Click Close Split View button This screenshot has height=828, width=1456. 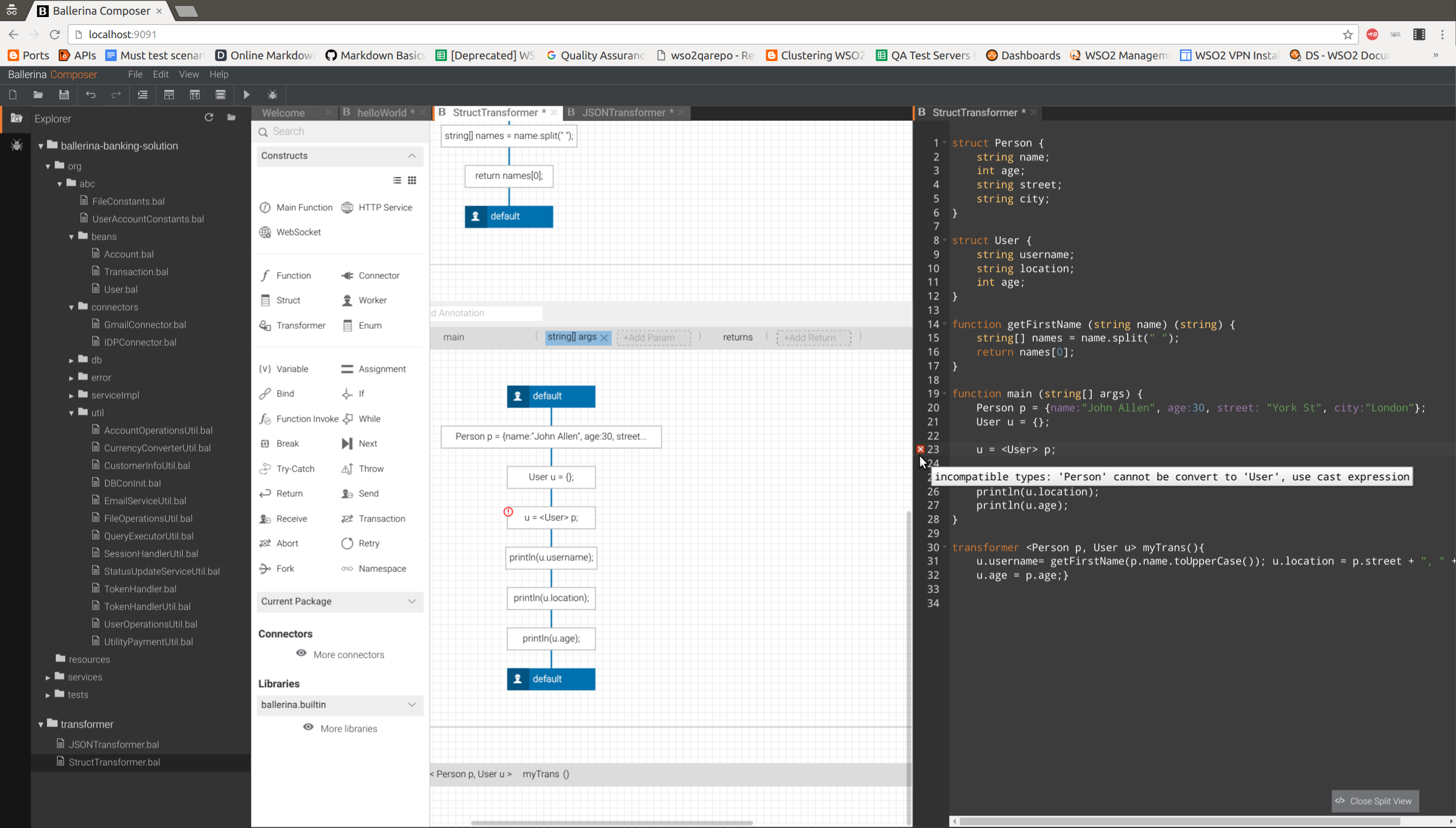pos(1374,801)
